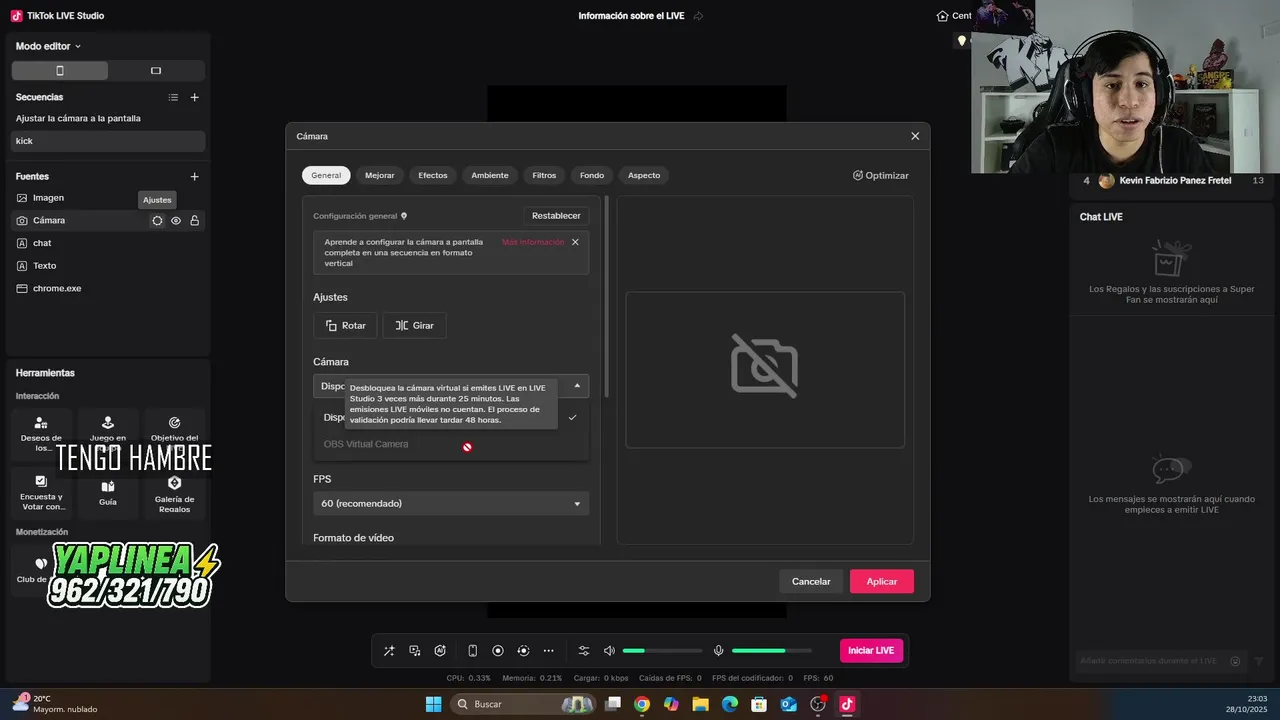
Task: Click the dialog's vertical scrollbar
Action: tap(604, 296)
